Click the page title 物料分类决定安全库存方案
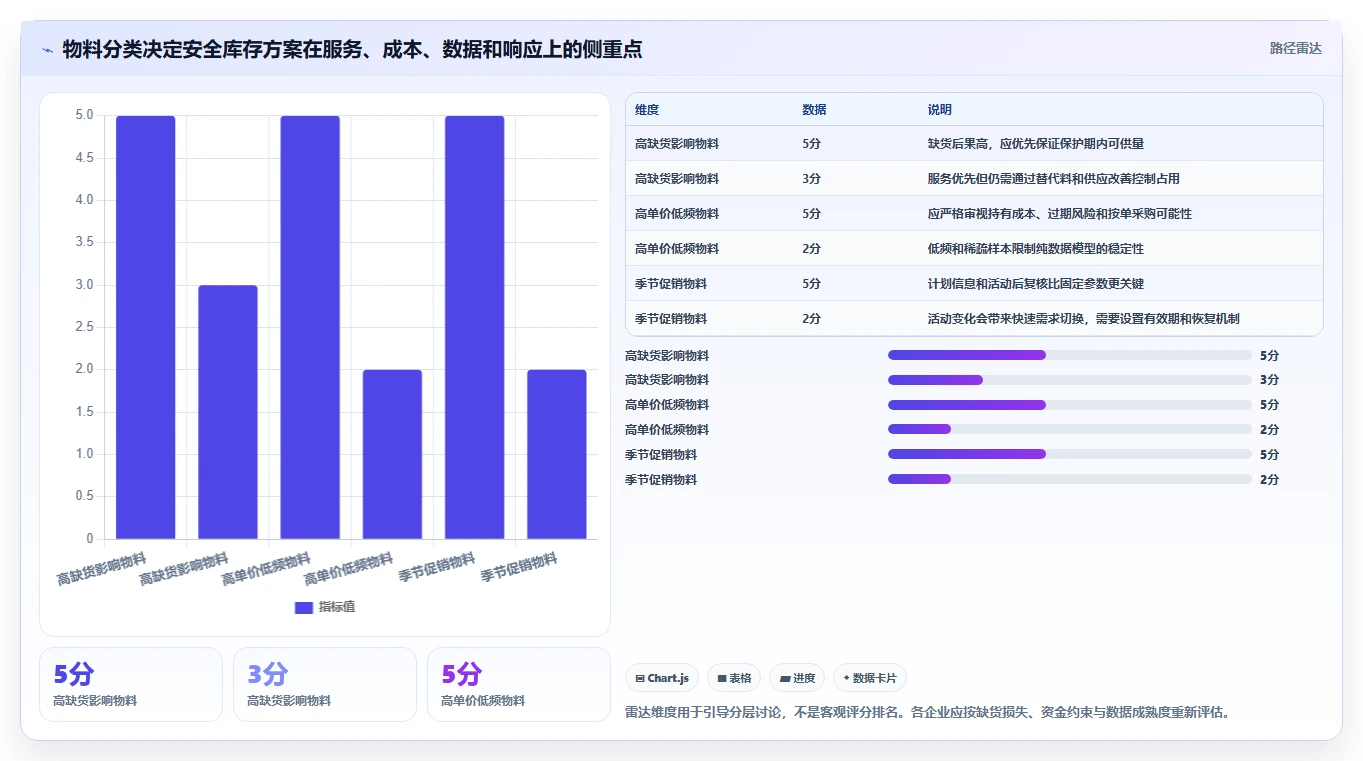This screenshot has width=1363, height=761. 352,49
